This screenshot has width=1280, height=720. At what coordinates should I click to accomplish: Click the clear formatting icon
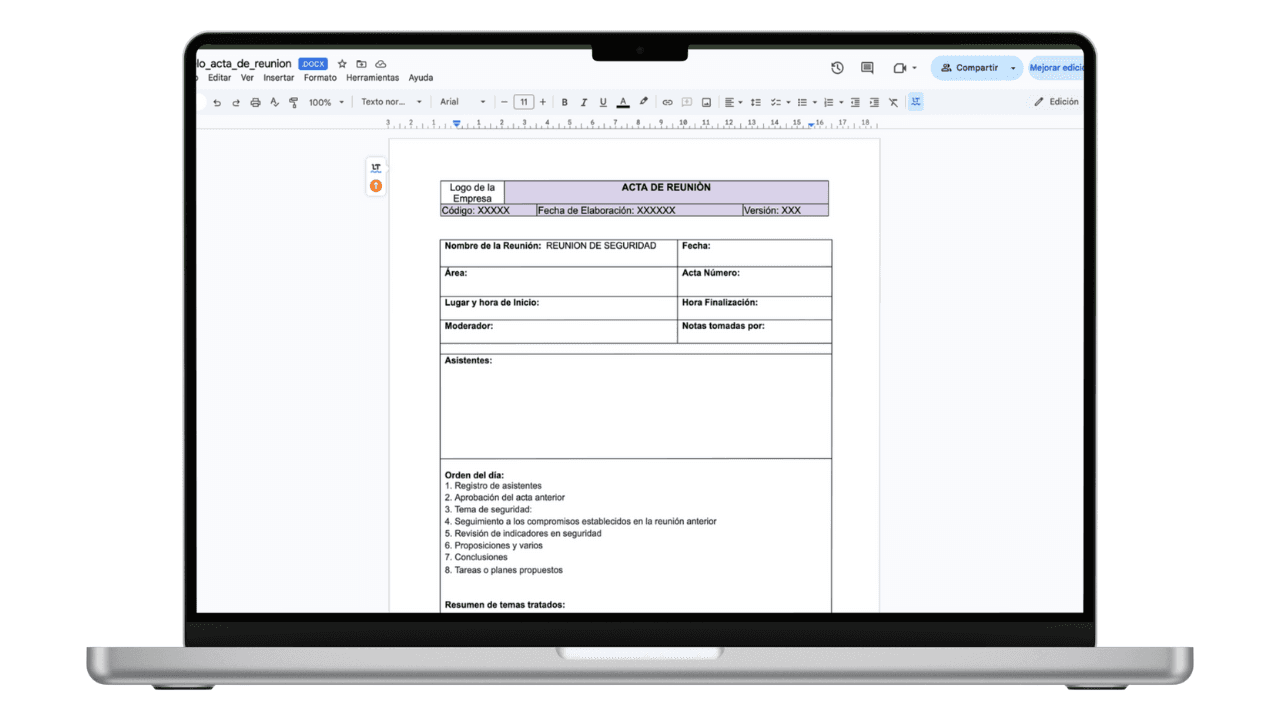pyautogui.click(x=893, y=102)
